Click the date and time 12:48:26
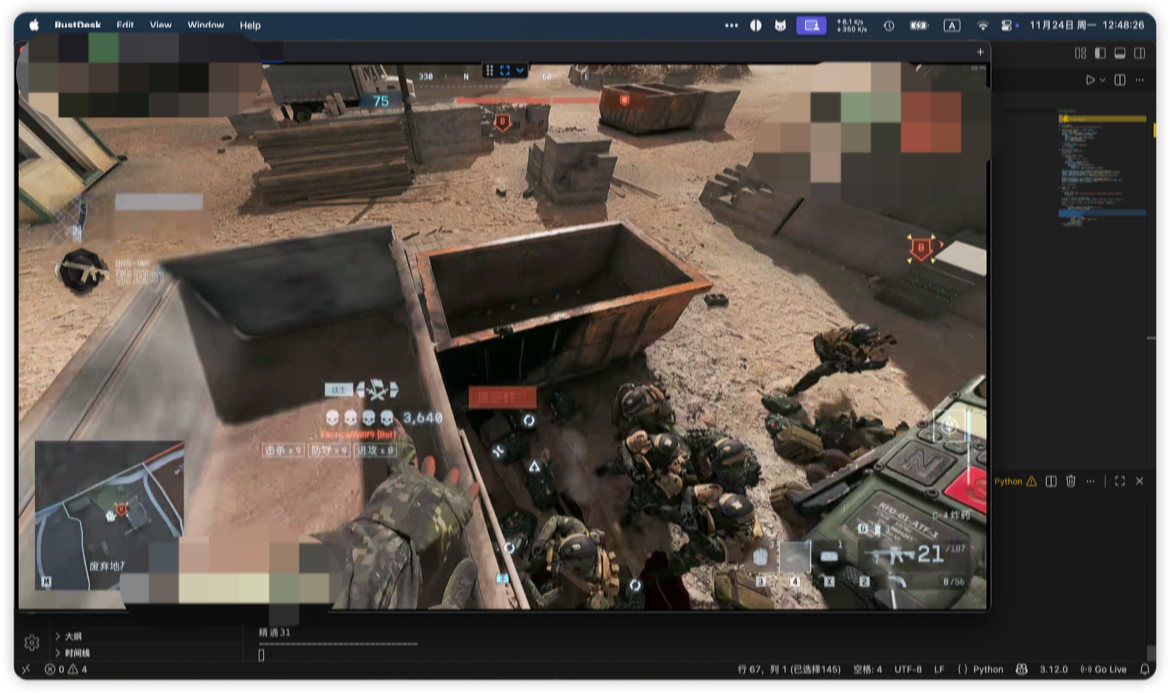1170x693 pixels. 1086,25
